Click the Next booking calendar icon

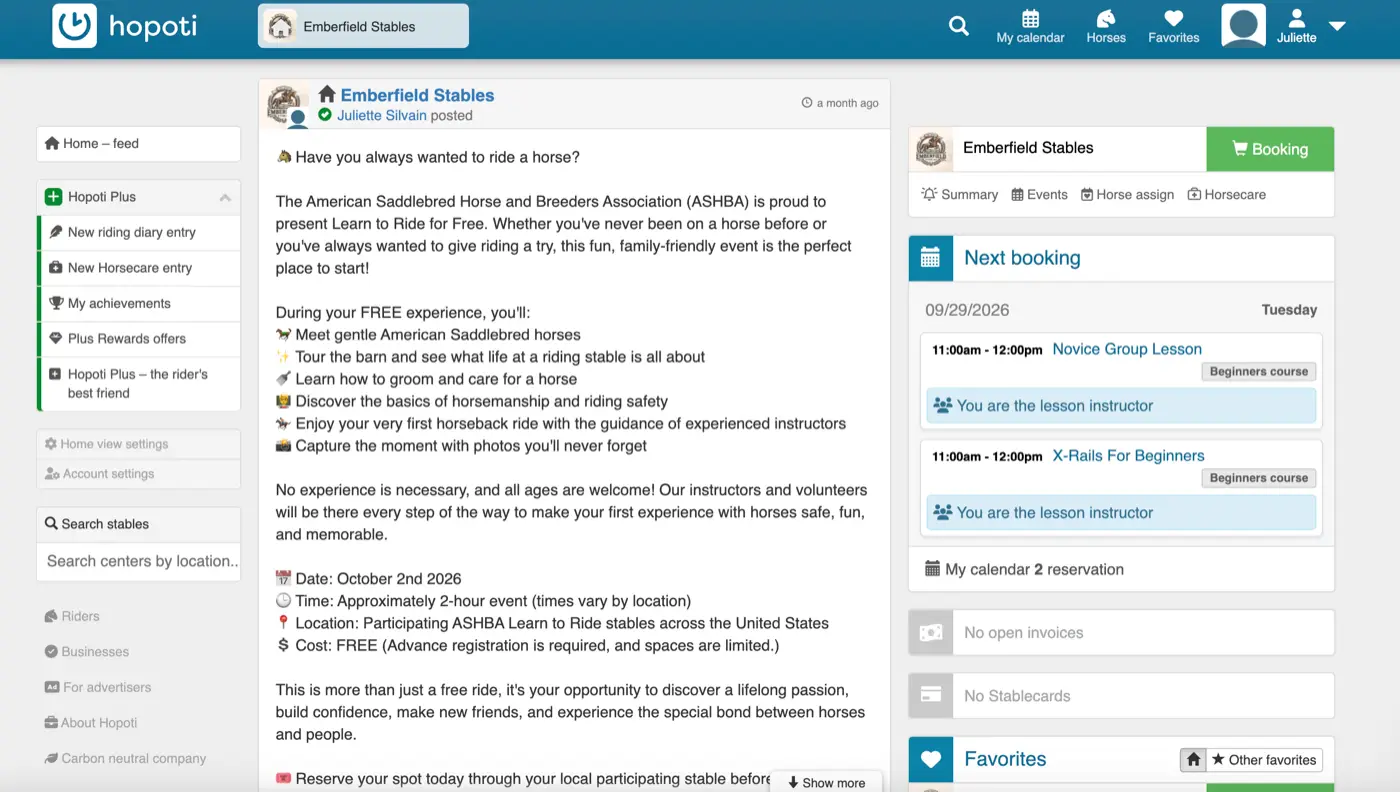(930, 258)
